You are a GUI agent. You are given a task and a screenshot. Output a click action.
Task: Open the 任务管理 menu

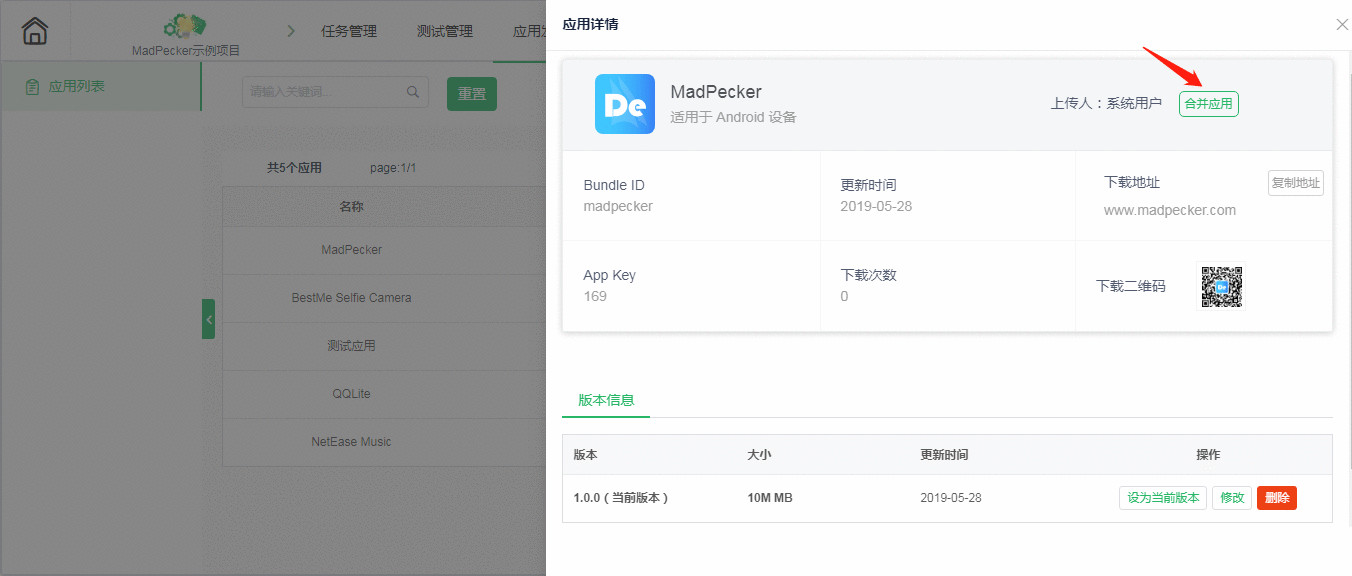pos(349,31)
